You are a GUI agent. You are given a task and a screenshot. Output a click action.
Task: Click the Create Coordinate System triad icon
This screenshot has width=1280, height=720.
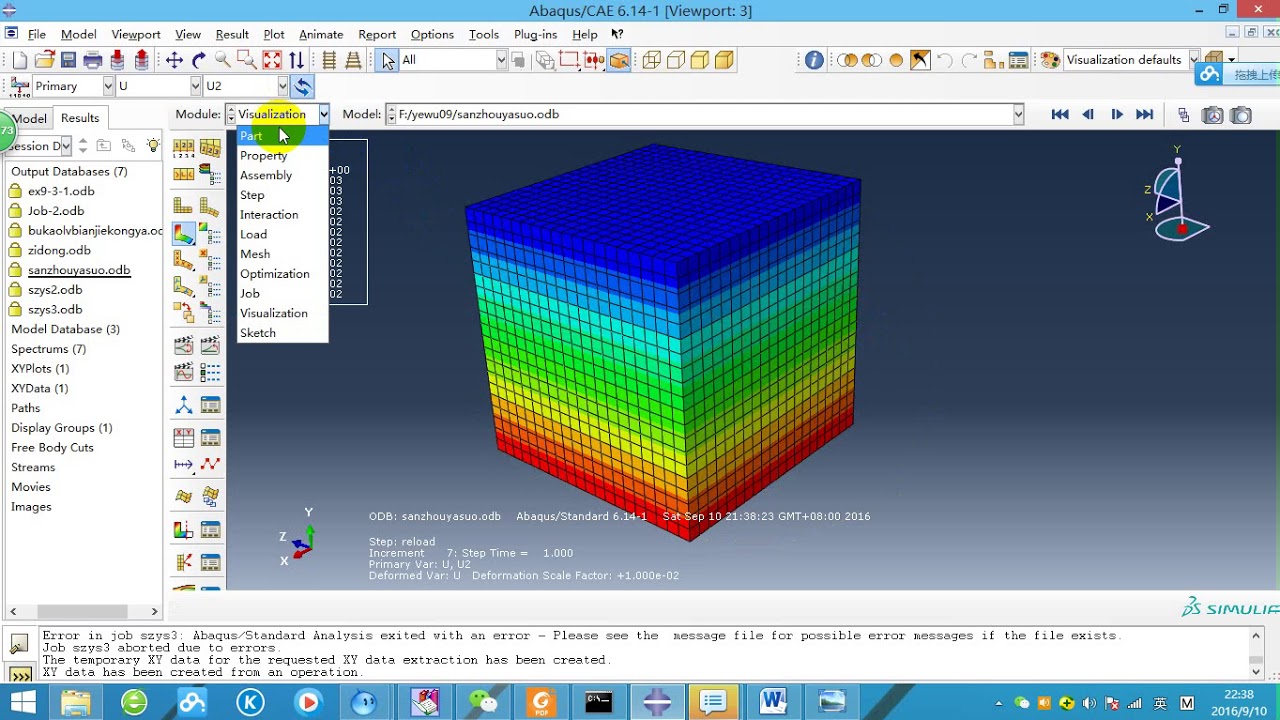pyautogui.click(x=184, y=405)
